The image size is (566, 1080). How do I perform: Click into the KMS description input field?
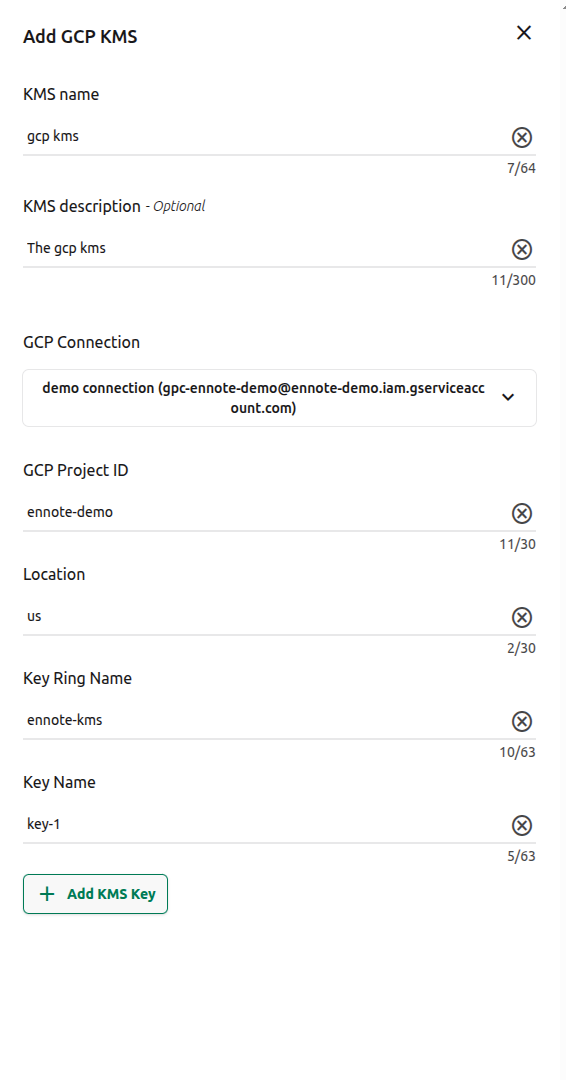pyautogui.click(x=266, y=248)
